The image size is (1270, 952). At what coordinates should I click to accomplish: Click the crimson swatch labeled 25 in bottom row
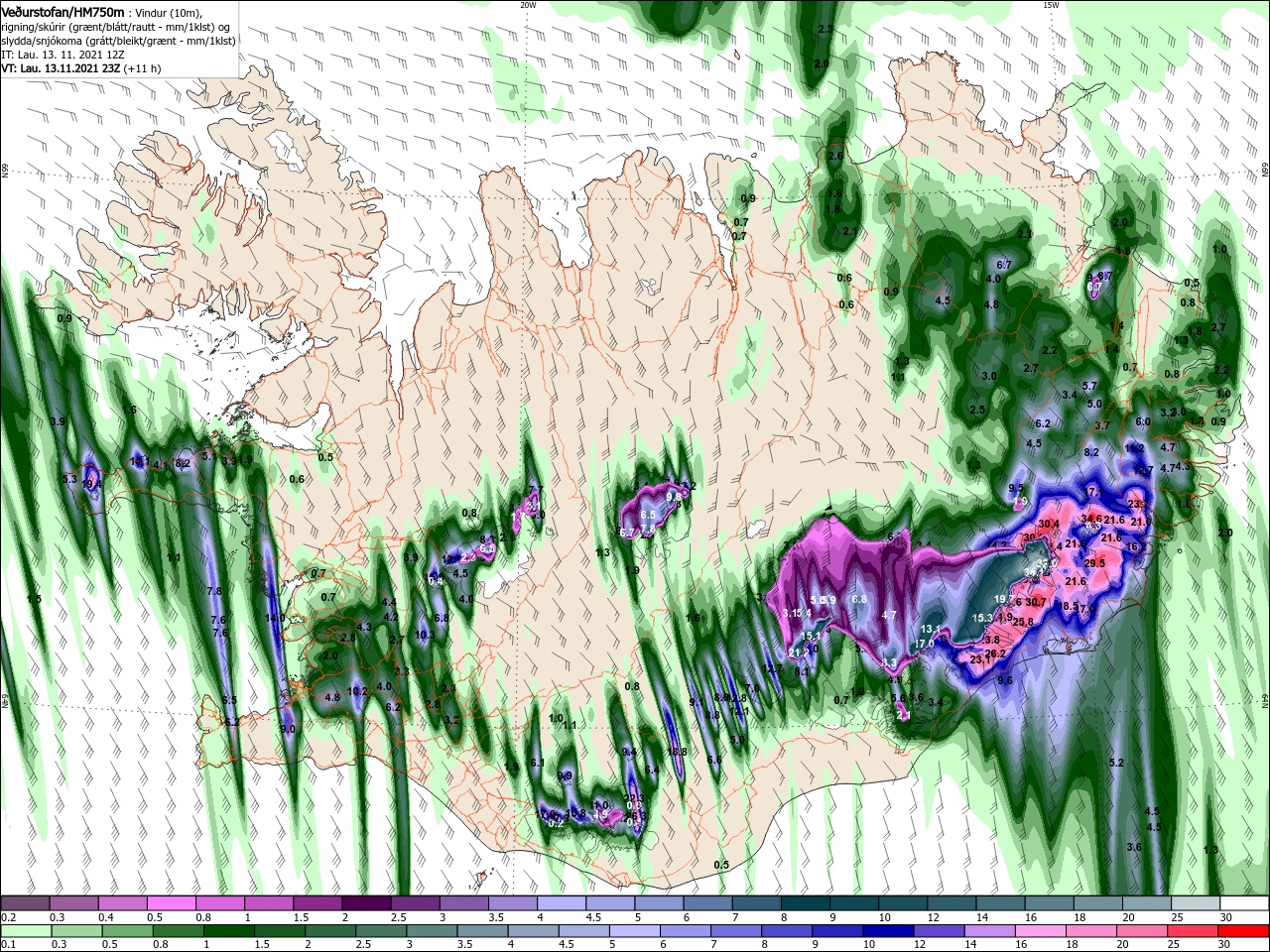[1194, 931]
